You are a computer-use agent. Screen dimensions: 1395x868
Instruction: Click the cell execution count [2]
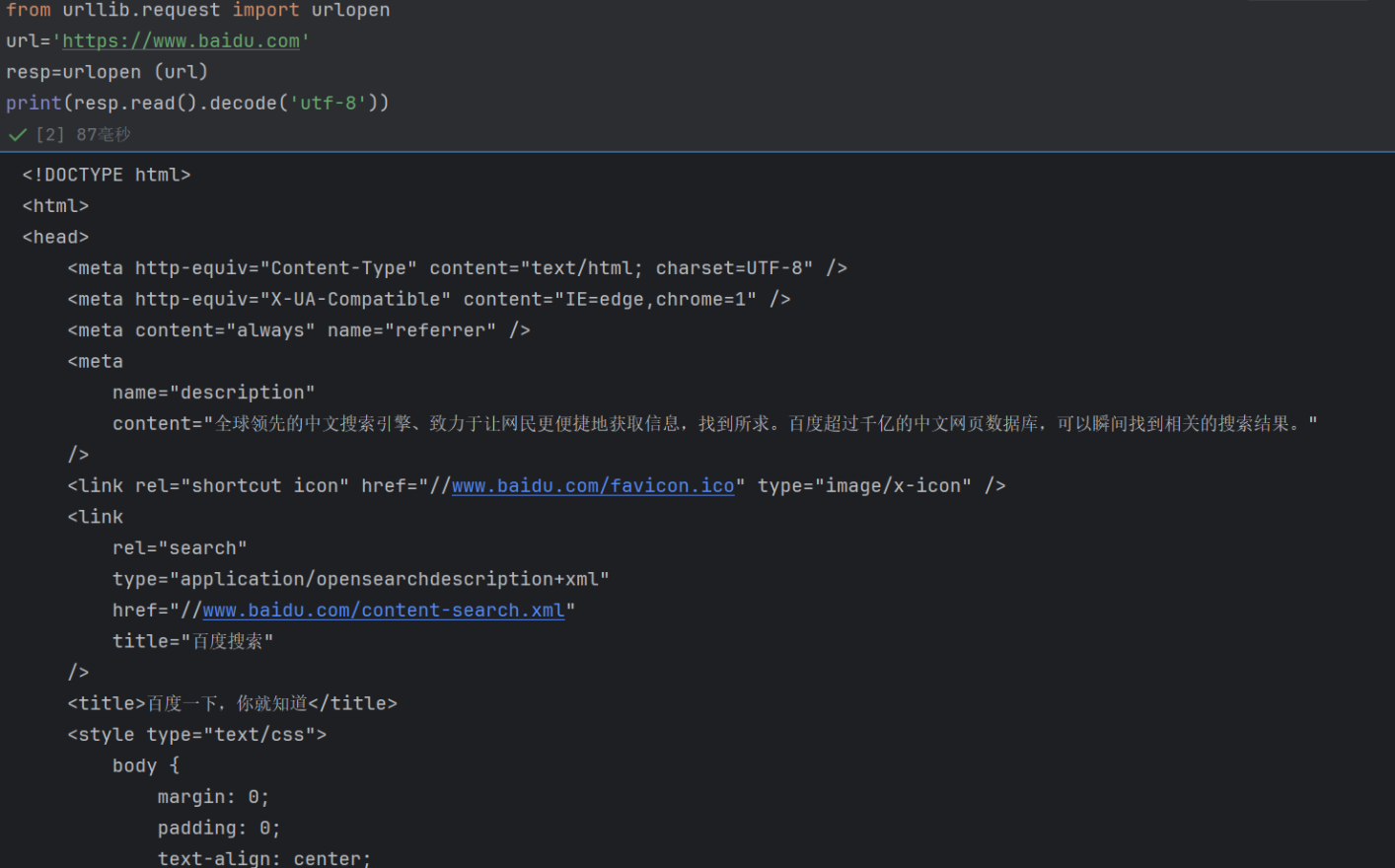(50, 134)
